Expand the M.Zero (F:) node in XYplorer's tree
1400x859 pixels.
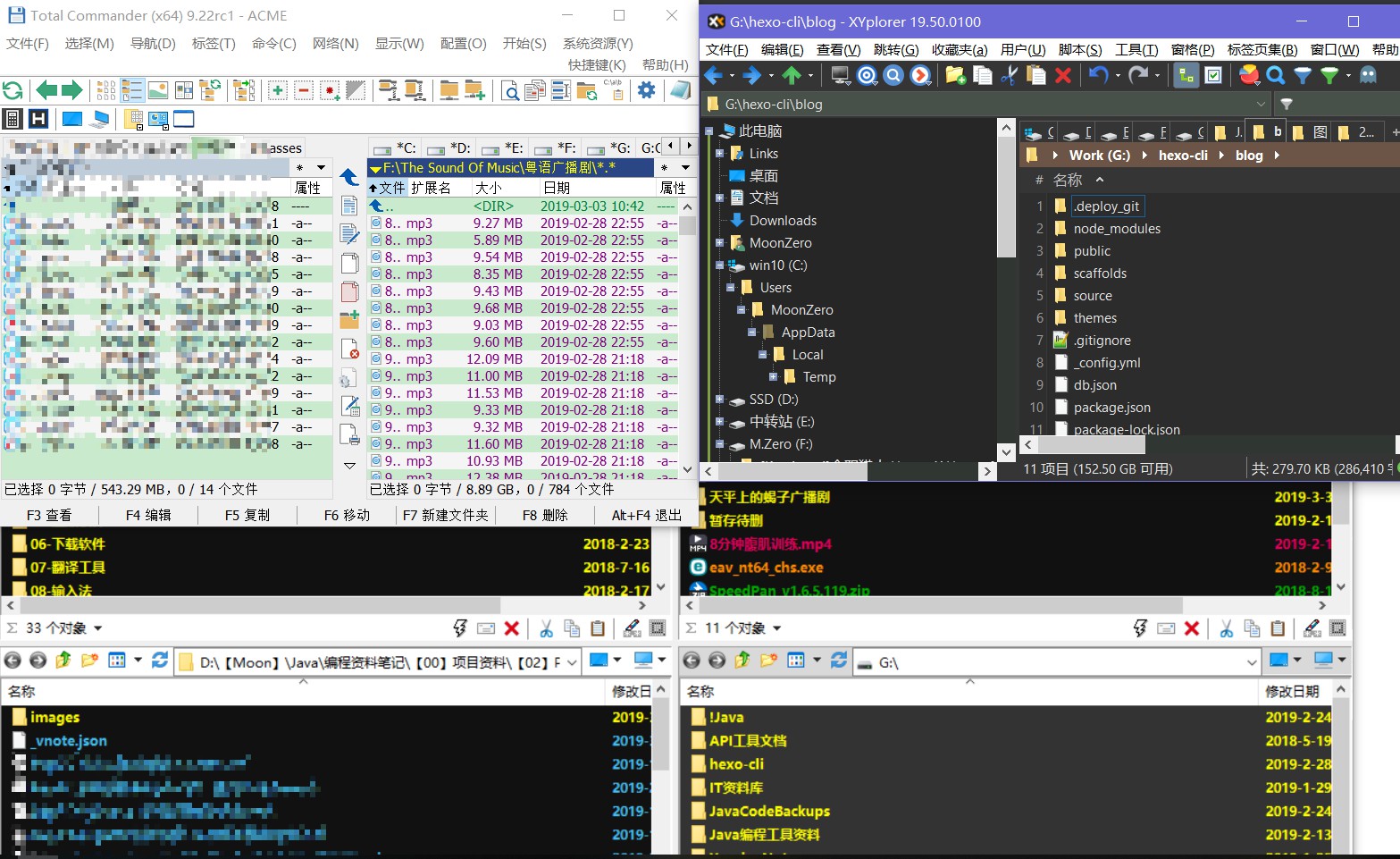point(719,444)
